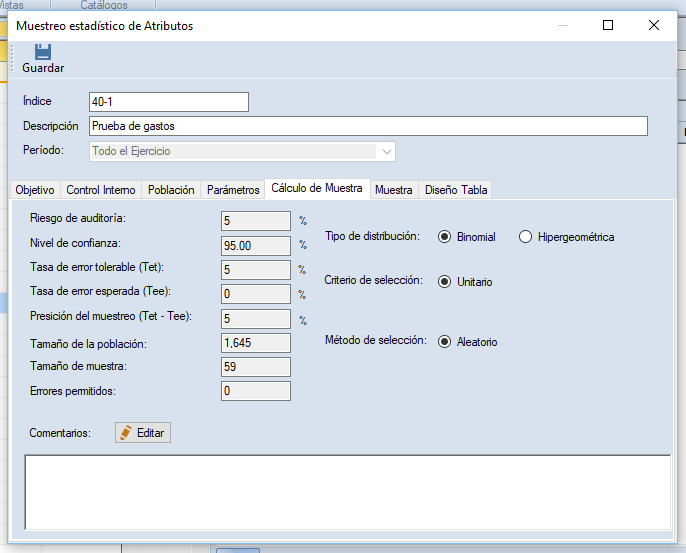Close the Muestreo estadístico de Atributos window
The width and height of the screenshot is (686, 553).
click(x=654, y=26)
